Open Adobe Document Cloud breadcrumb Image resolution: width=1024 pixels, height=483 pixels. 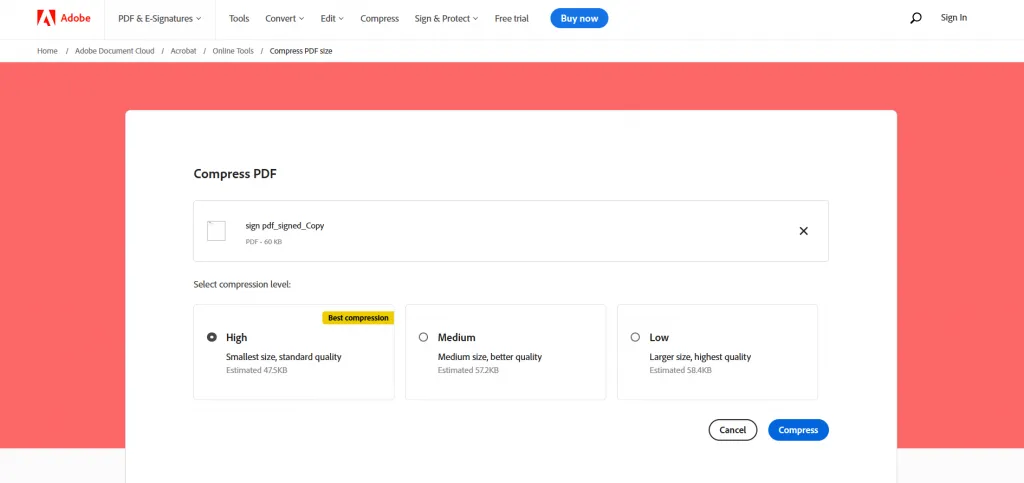pos(115,51)
